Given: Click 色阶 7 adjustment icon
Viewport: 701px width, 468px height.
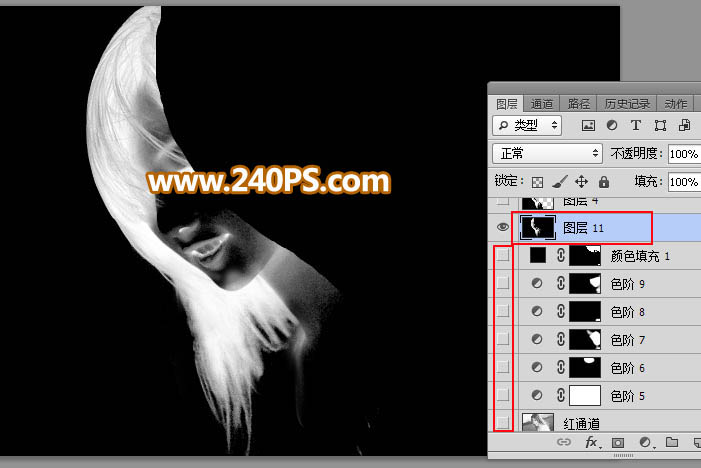Looking at the screenshot, I should click(537, 339).
